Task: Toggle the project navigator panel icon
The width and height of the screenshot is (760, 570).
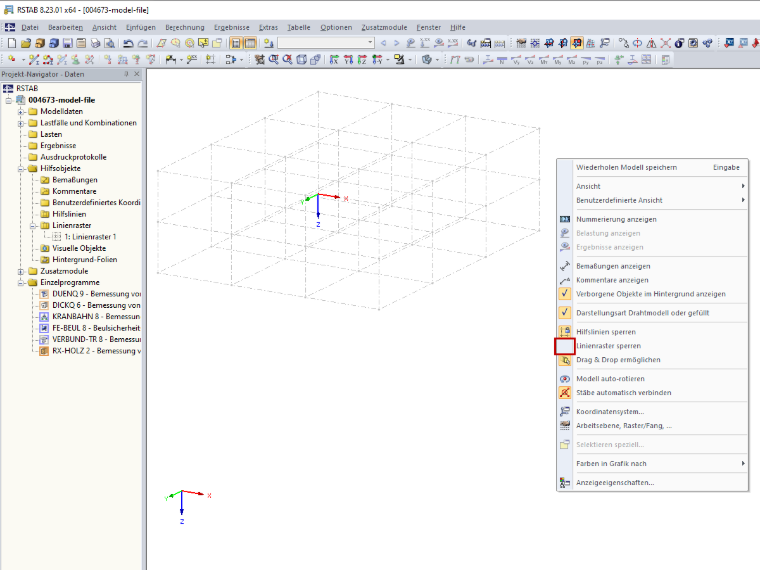Action: coord(236,44)
